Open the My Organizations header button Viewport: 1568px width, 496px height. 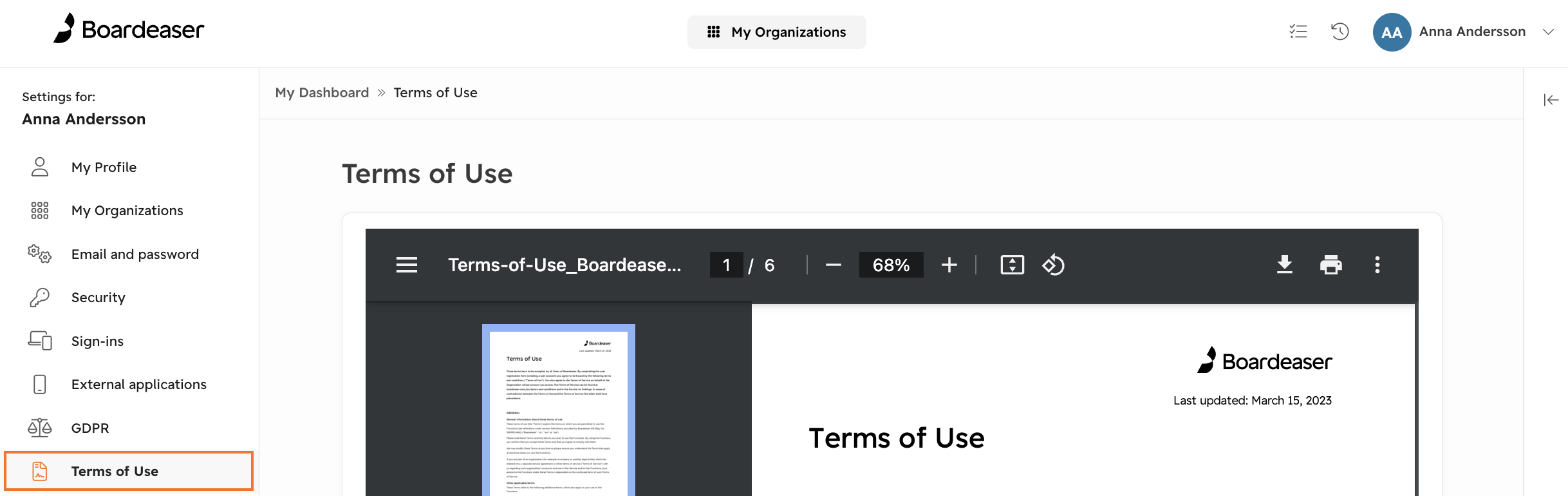click(776, 32)
